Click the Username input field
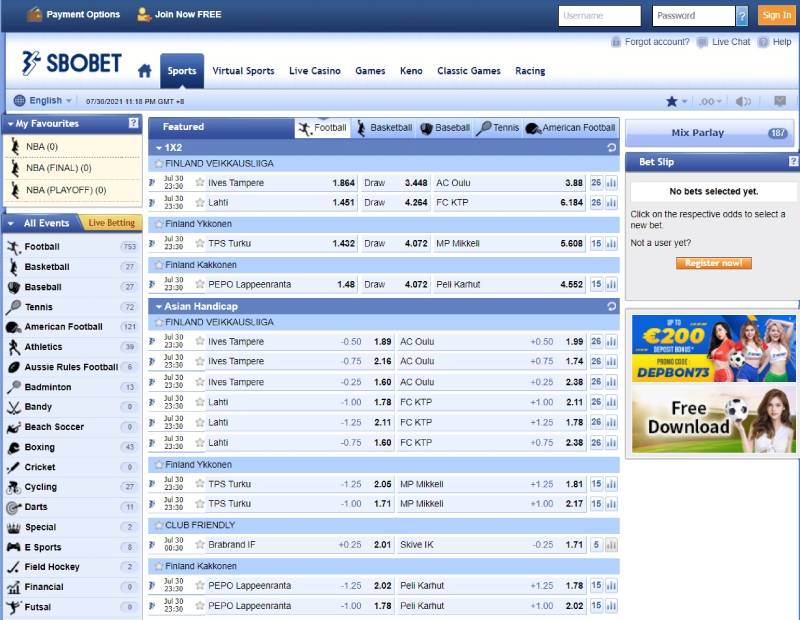Screen dimensions: 800x620 (x=600, y=16)
